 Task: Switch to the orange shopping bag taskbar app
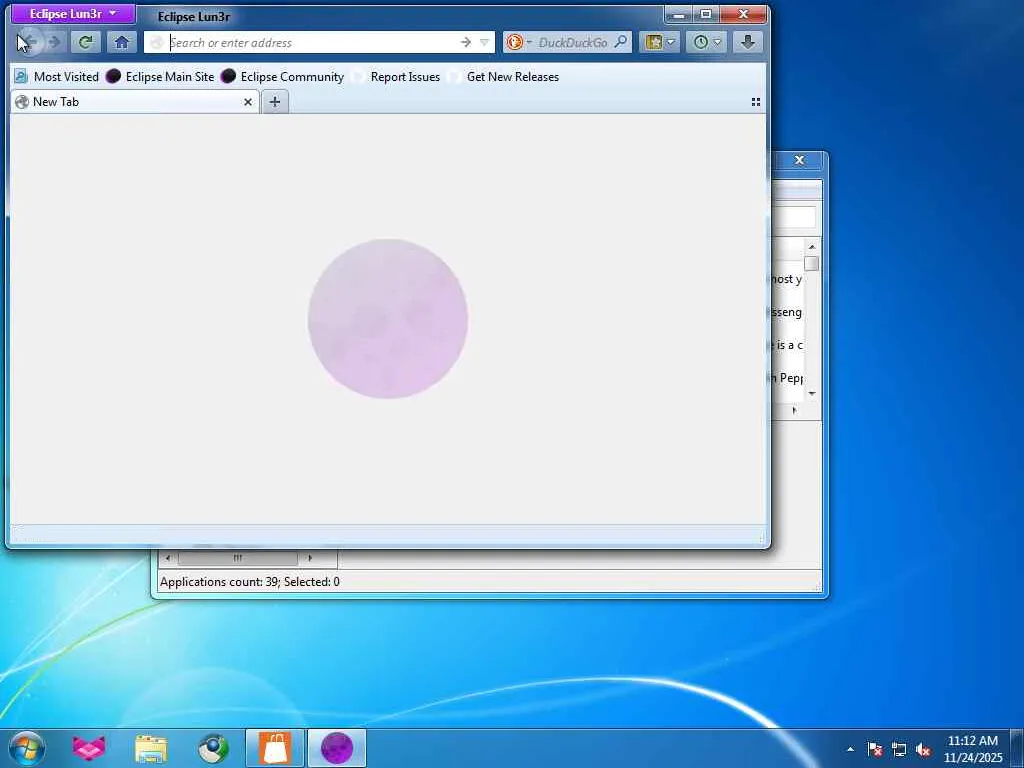(x=275, y=748)
